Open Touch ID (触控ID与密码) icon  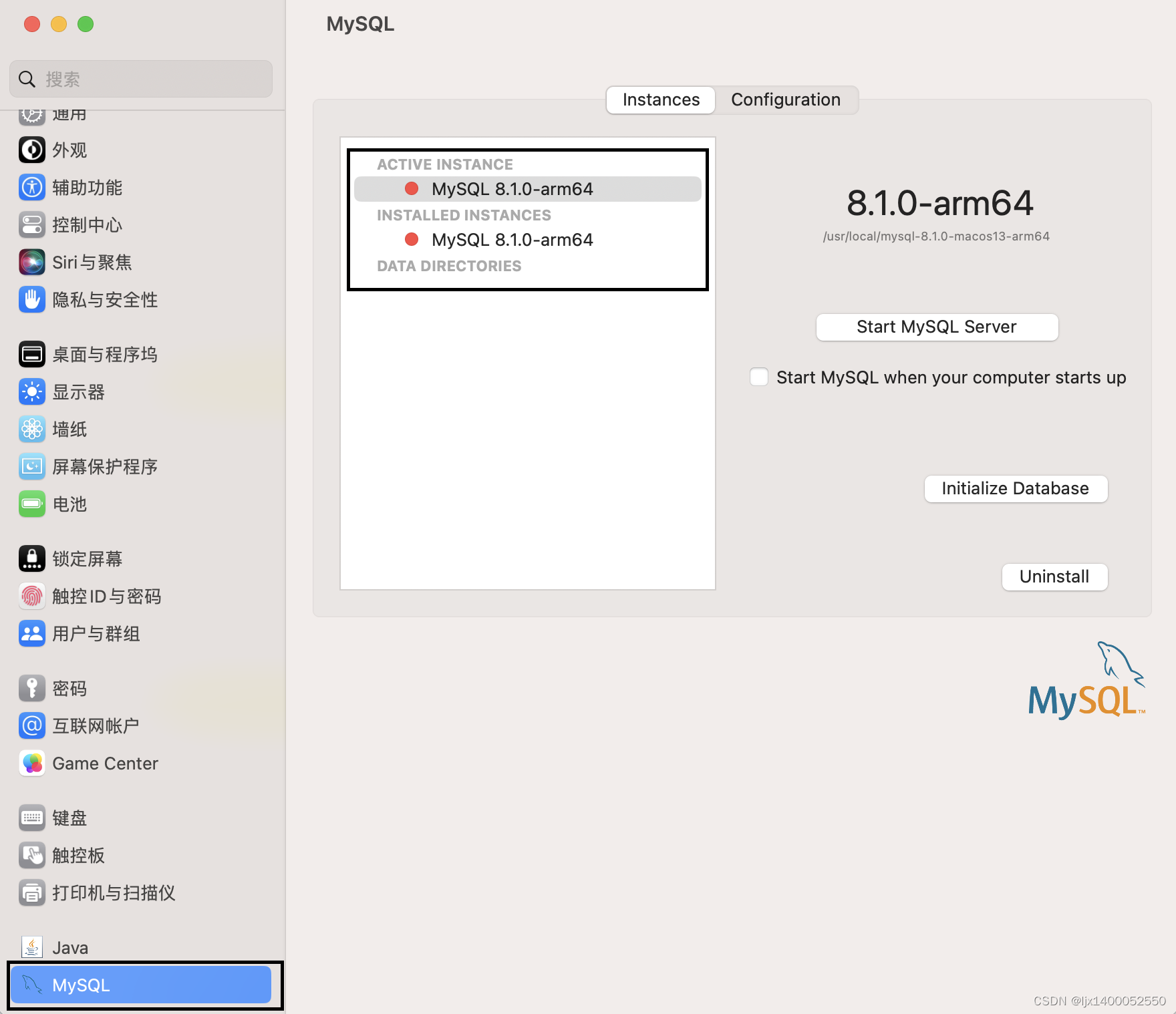click(32, 597)
